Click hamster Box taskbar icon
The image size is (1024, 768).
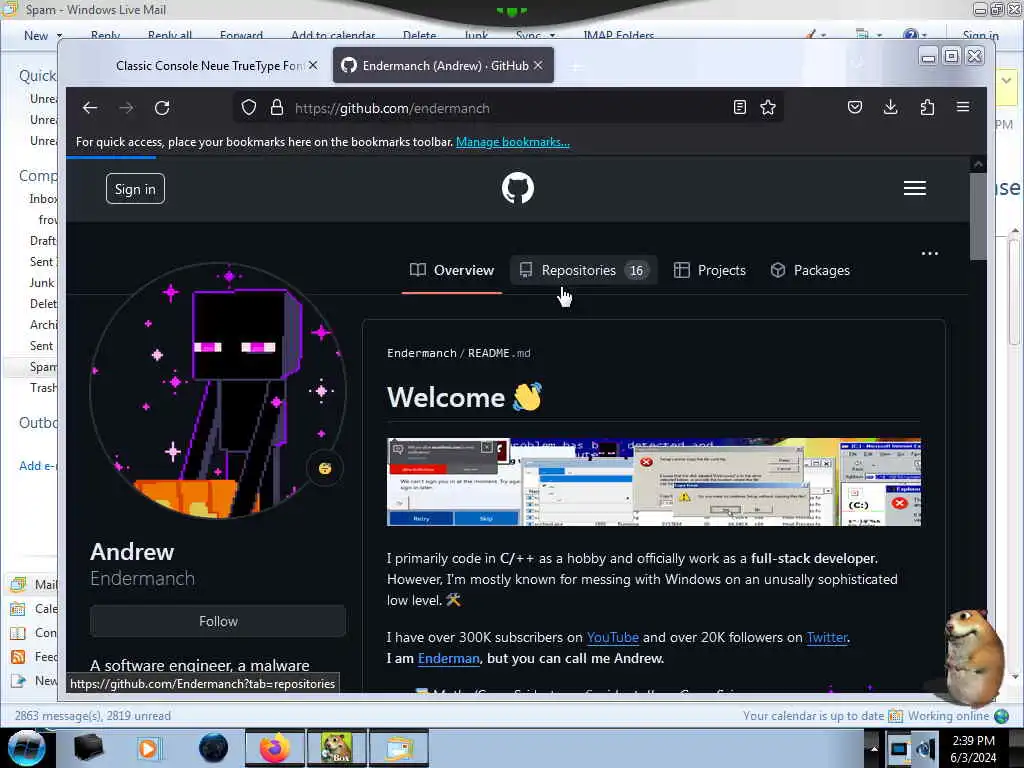click(x=336, y=748)
